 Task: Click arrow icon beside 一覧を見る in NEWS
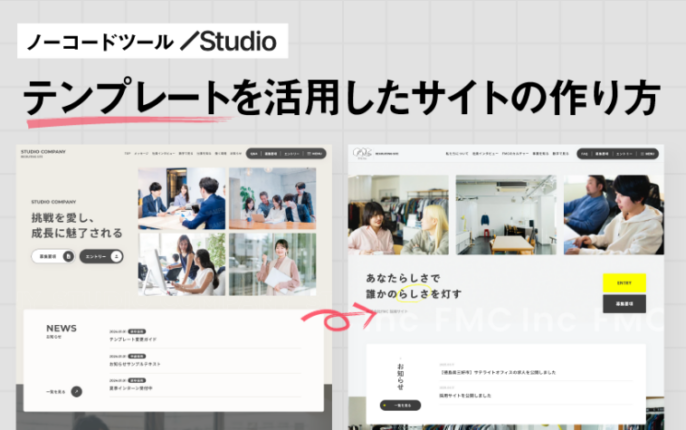point(77,392)
